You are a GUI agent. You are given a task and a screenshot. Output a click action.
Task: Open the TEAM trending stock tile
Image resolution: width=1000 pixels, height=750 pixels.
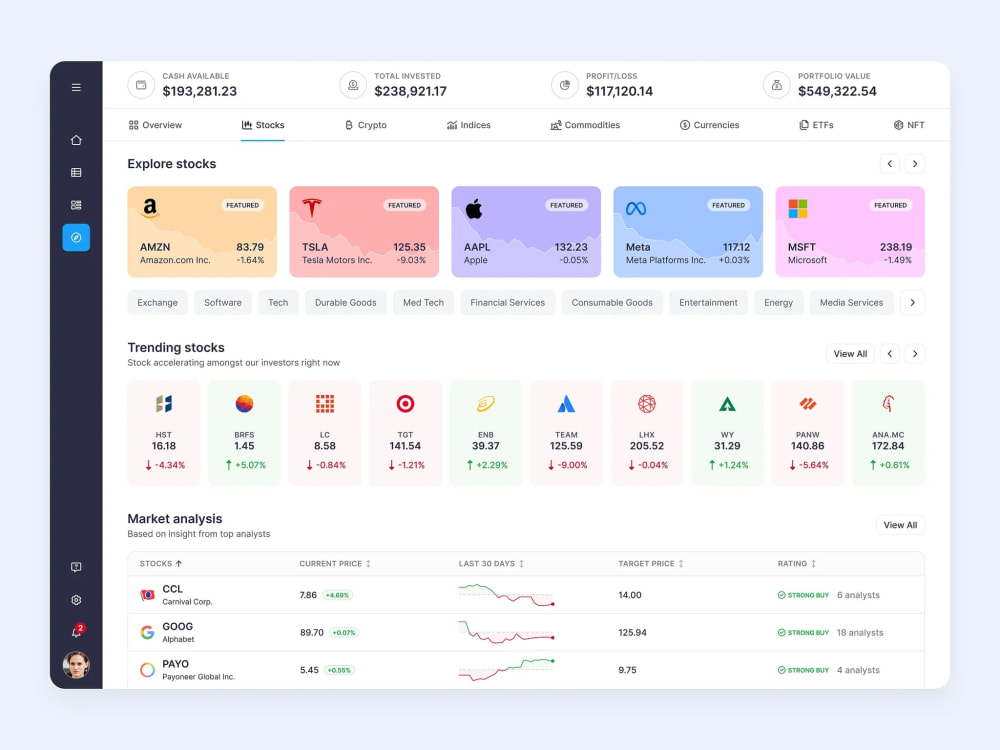pyautogui.click(x=566, y=433)
